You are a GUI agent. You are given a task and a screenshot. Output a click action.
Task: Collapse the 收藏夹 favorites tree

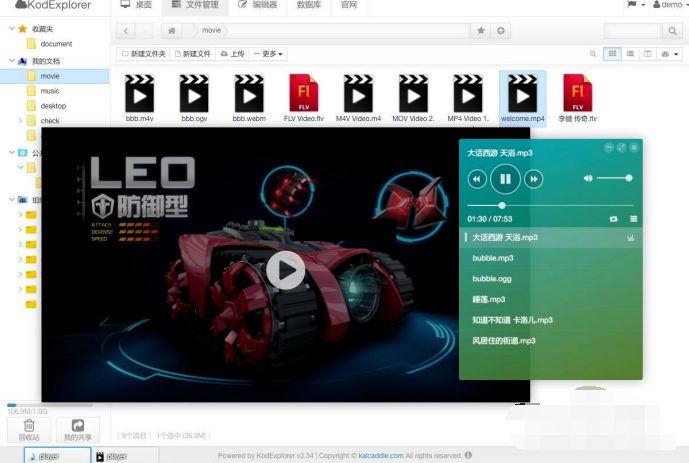coord(11,29)
